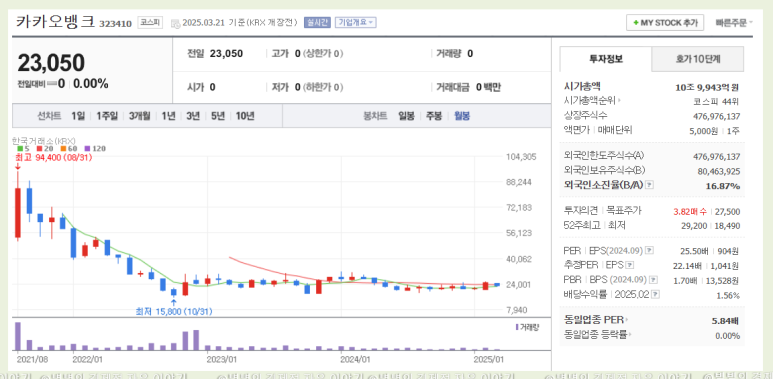
Task: Click the 카카오뱅크 stock title
Action: point(55,22)
